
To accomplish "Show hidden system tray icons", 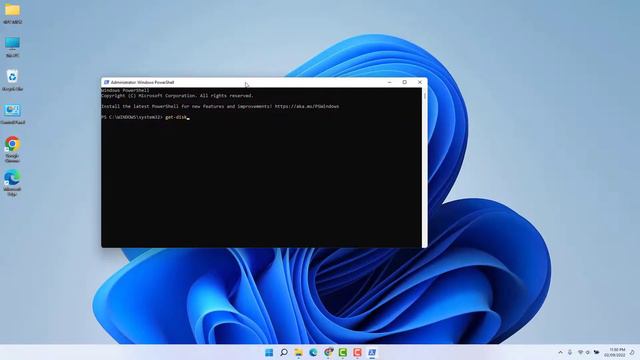I will 560,352.
